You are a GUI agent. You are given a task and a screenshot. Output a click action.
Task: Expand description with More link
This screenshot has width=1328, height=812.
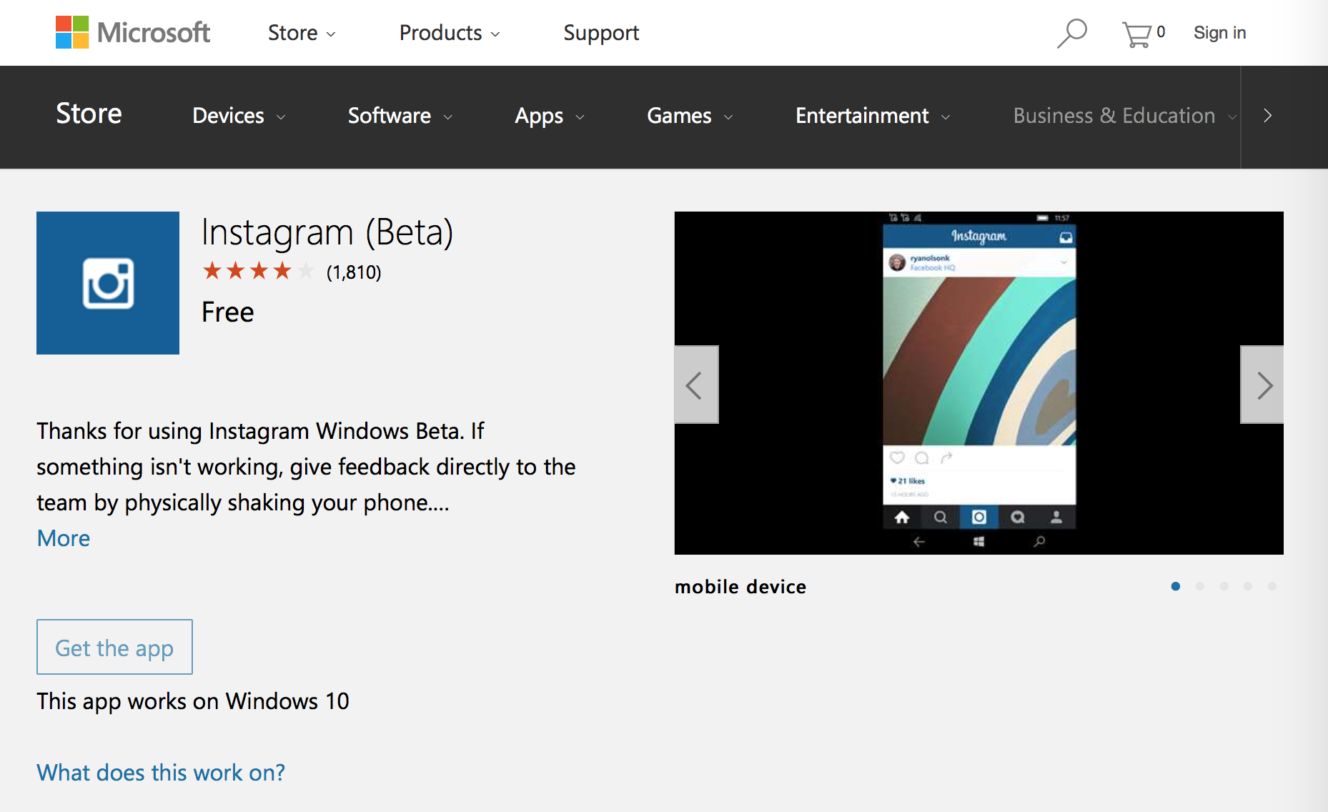tap(63, 538)
